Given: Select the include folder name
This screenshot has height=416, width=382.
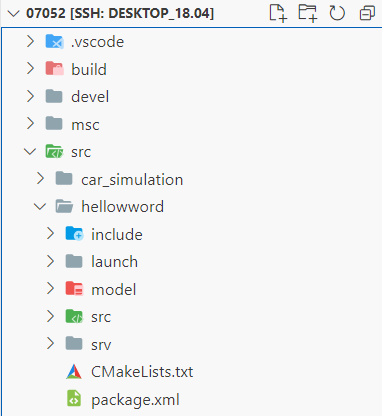Looking at the screenshot, I should [x=117, y=234].
